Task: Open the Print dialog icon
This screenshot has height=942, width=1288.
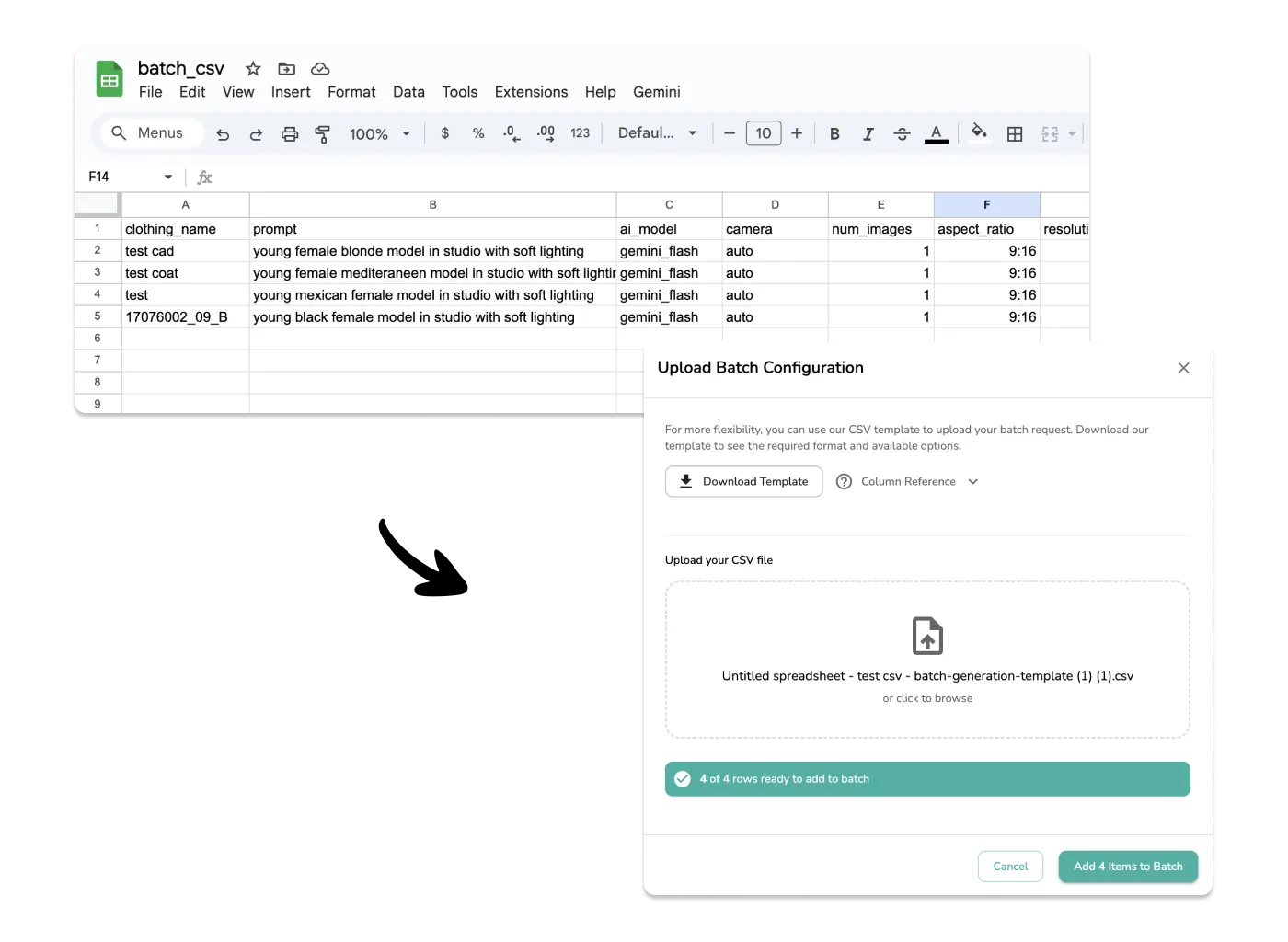Action: (289, 133)
